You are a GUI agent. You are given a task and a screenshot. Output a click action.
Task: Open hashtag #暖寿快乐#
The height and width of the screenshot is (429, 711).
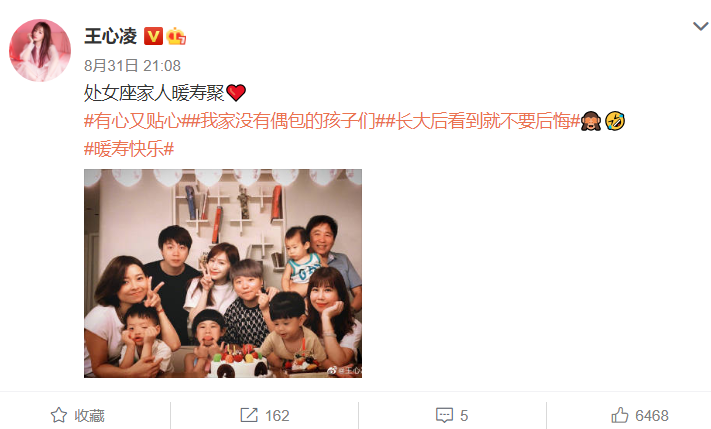pyautogui.click(x=129, y=149)
